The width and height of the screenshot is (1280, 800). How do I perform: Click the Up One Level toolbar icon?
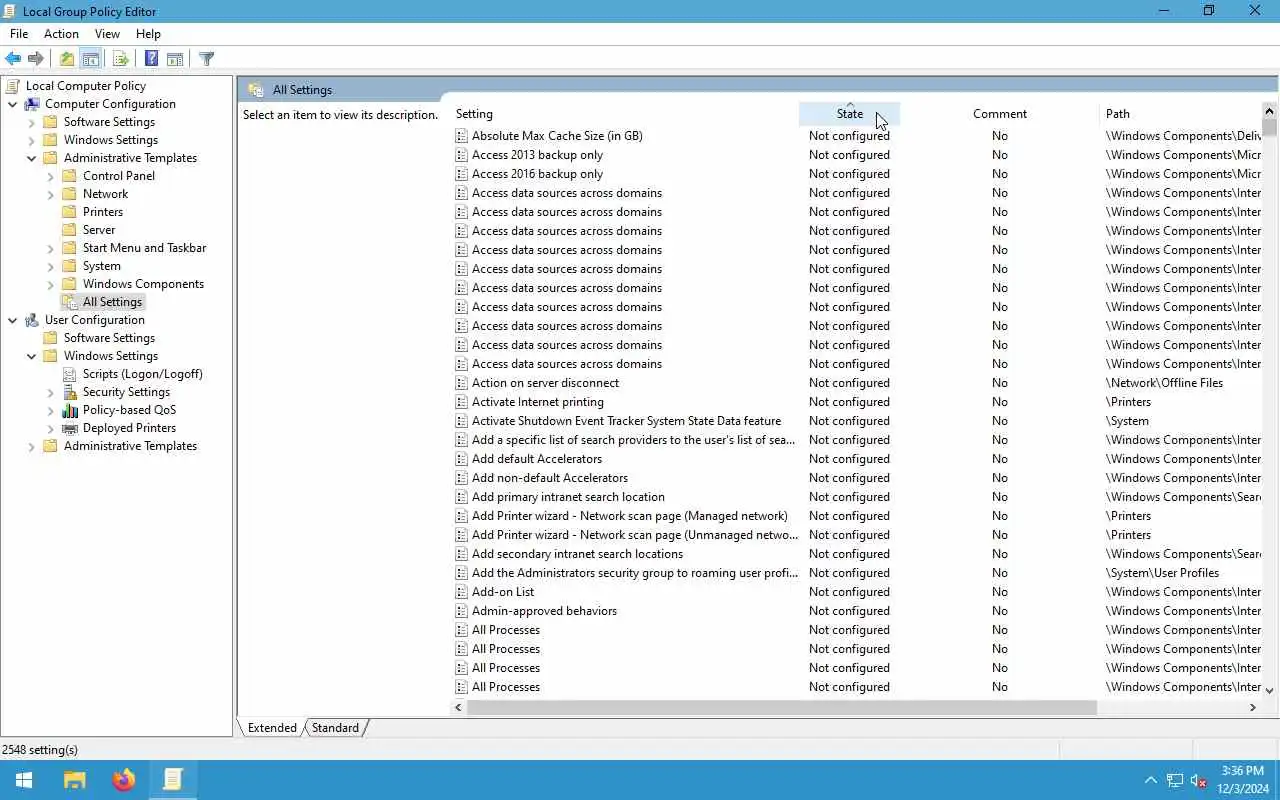coord(67,59)
